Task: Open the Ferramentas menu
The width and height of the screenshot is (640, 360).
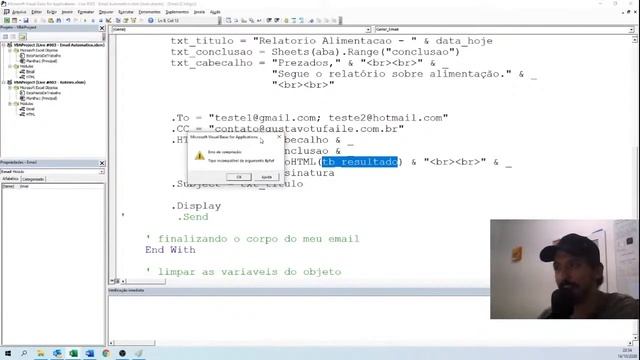Action: coord(149,12)
